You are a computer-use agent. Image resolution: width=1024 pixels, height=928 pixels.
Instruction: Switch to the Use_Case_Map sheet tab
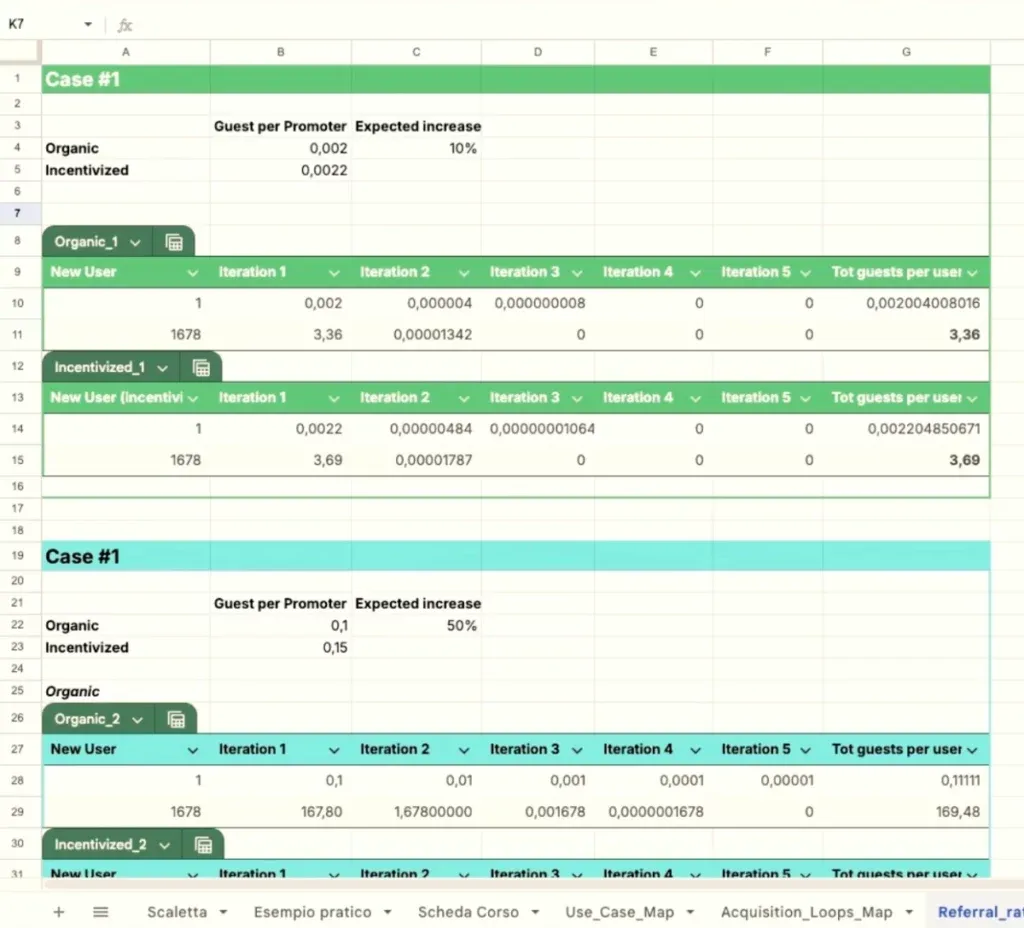coord(620,912)
